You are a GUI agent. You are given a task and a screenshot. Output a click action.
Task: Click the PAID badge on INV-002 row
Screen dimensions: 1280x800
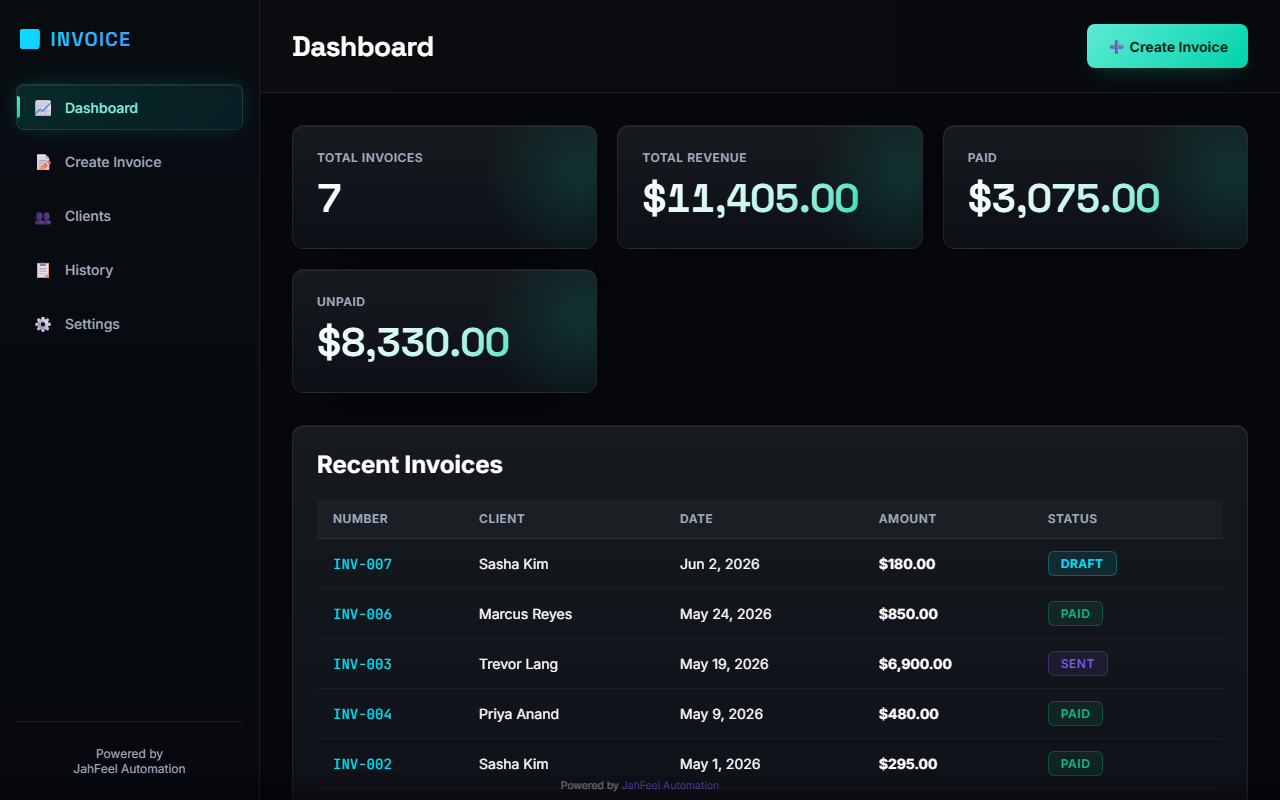(x=1075, y=764)
